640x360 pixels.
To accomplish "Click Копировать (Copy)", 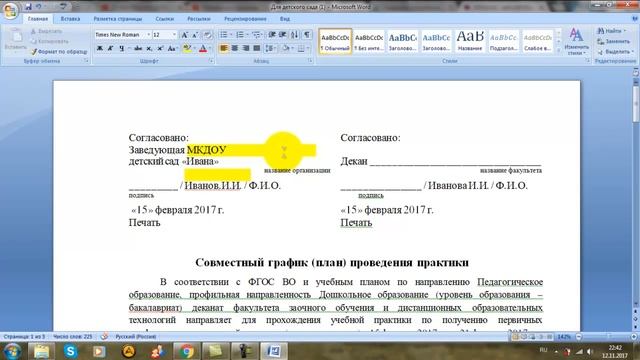I will (x=50, y=42).
